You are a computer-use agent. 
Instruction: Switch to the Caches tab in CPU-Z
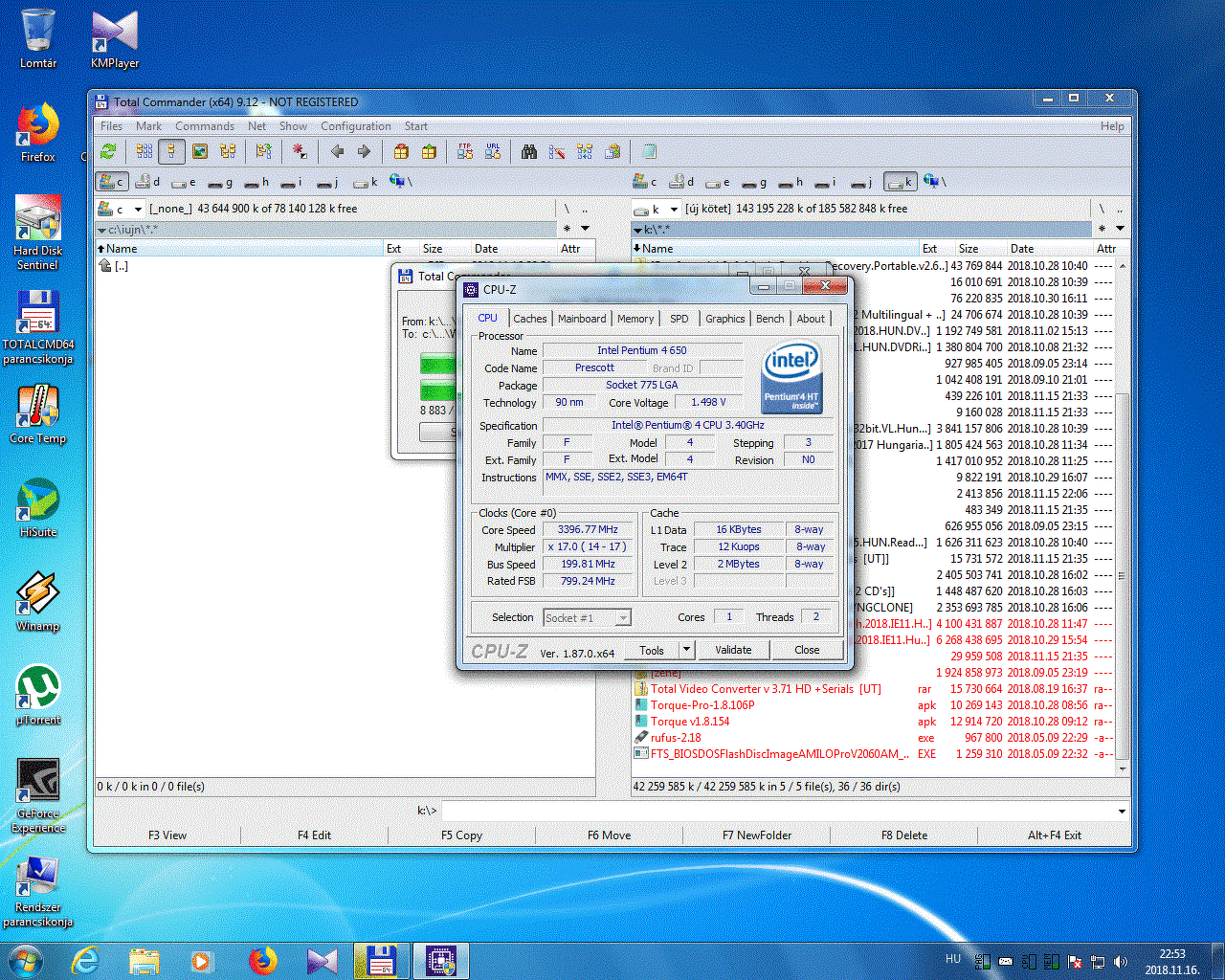coord(529,319)
